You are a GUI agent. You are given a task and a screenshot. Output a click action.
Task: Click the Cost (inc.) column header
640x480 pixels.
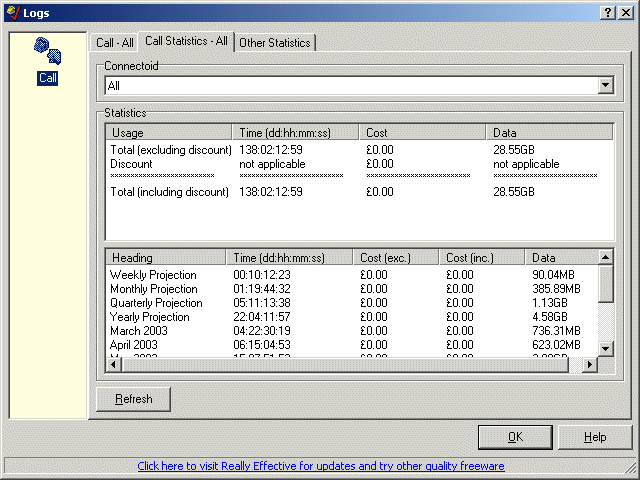pos(482,258)
